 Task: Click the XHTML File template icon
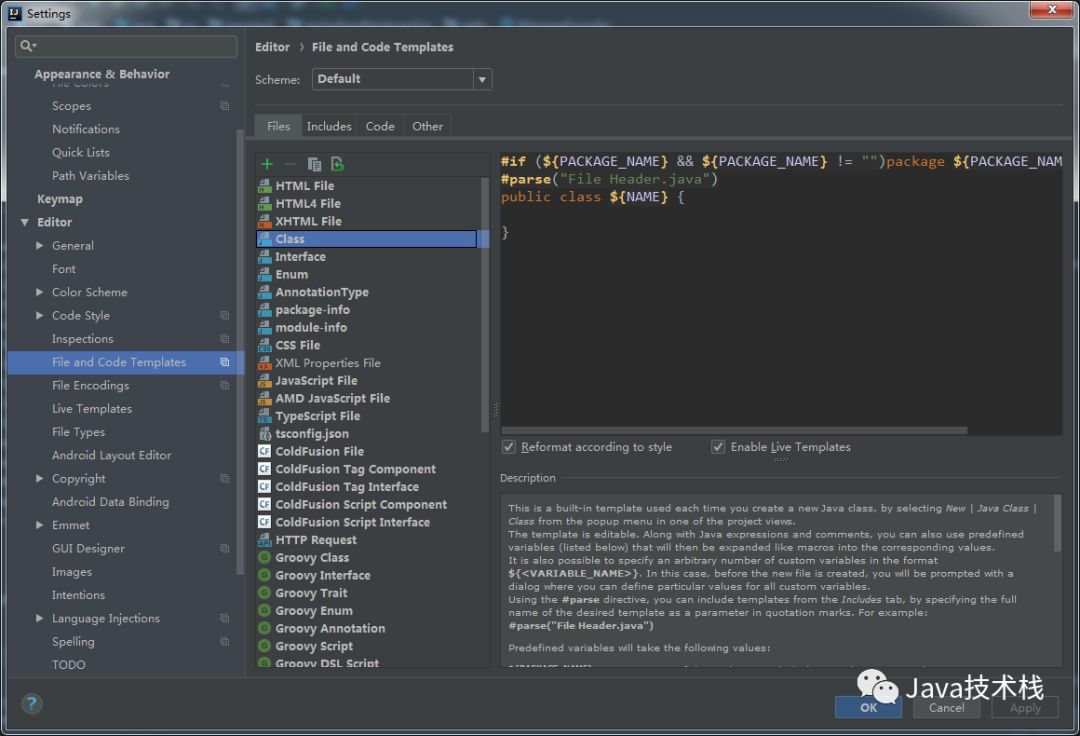(264, 221)
